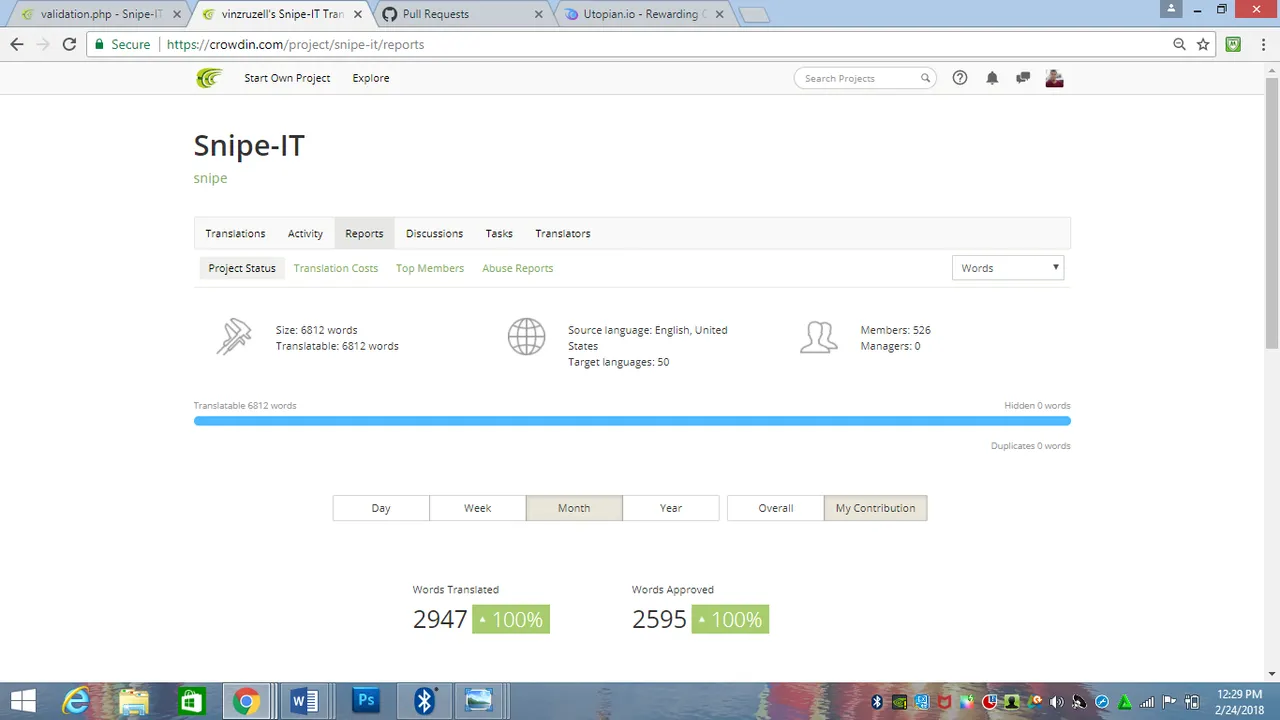Viewport: 1280px width, 720px height.
Task: Select the Year period toggle
Action: [671, 508]
